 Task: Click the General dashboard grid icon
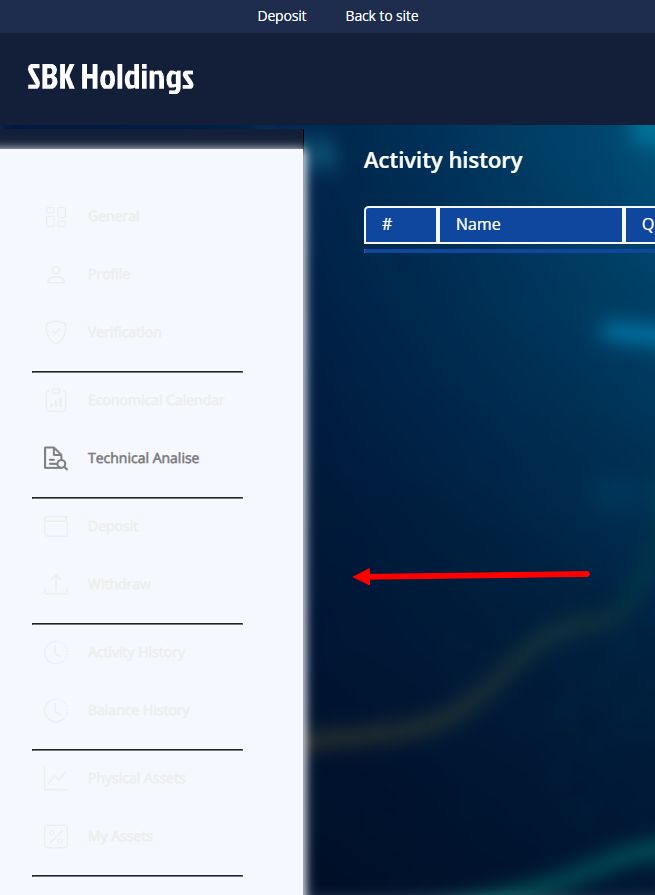[56, 216]
